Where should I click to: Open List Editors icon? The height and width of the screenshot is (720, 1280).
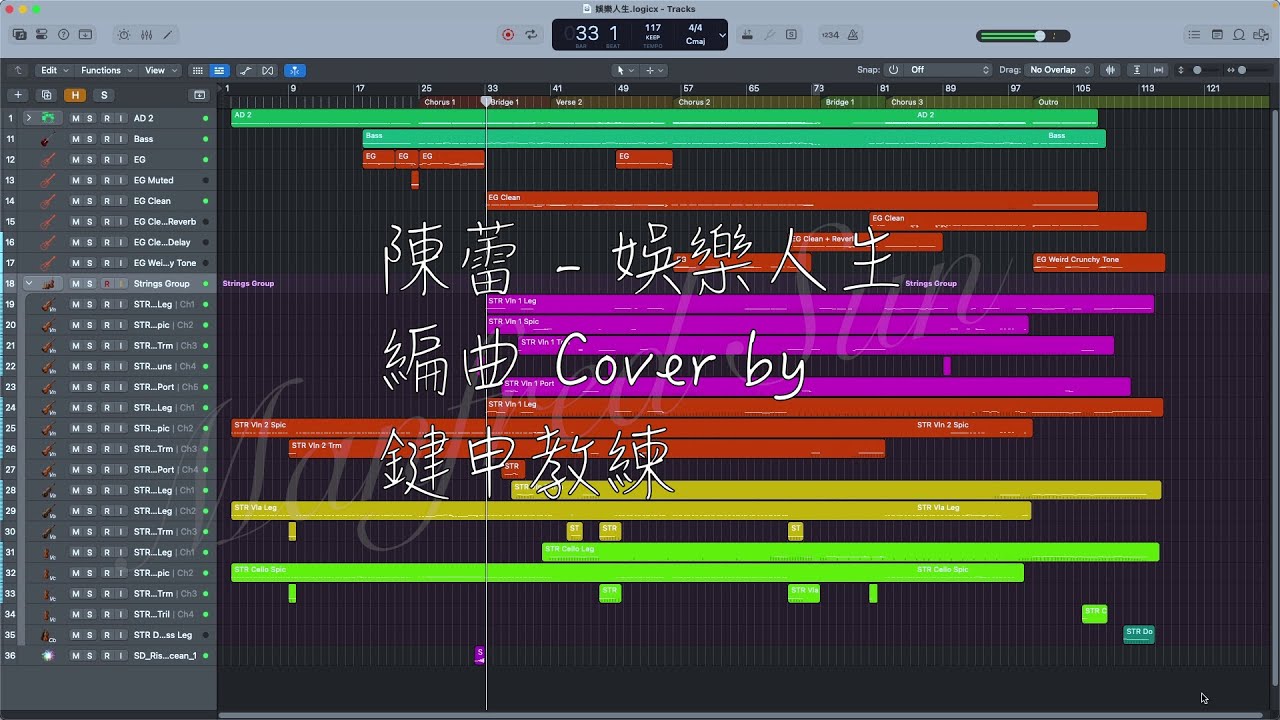click(1194, 34)
